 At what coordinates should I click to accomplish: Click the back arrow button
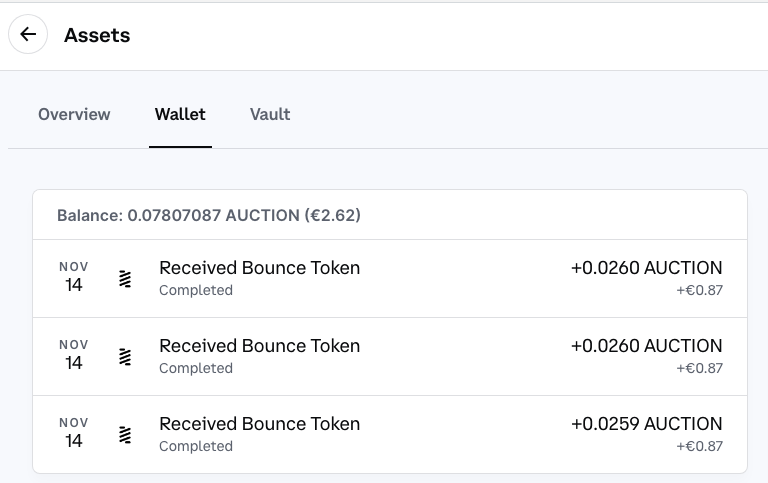(28, 34)
